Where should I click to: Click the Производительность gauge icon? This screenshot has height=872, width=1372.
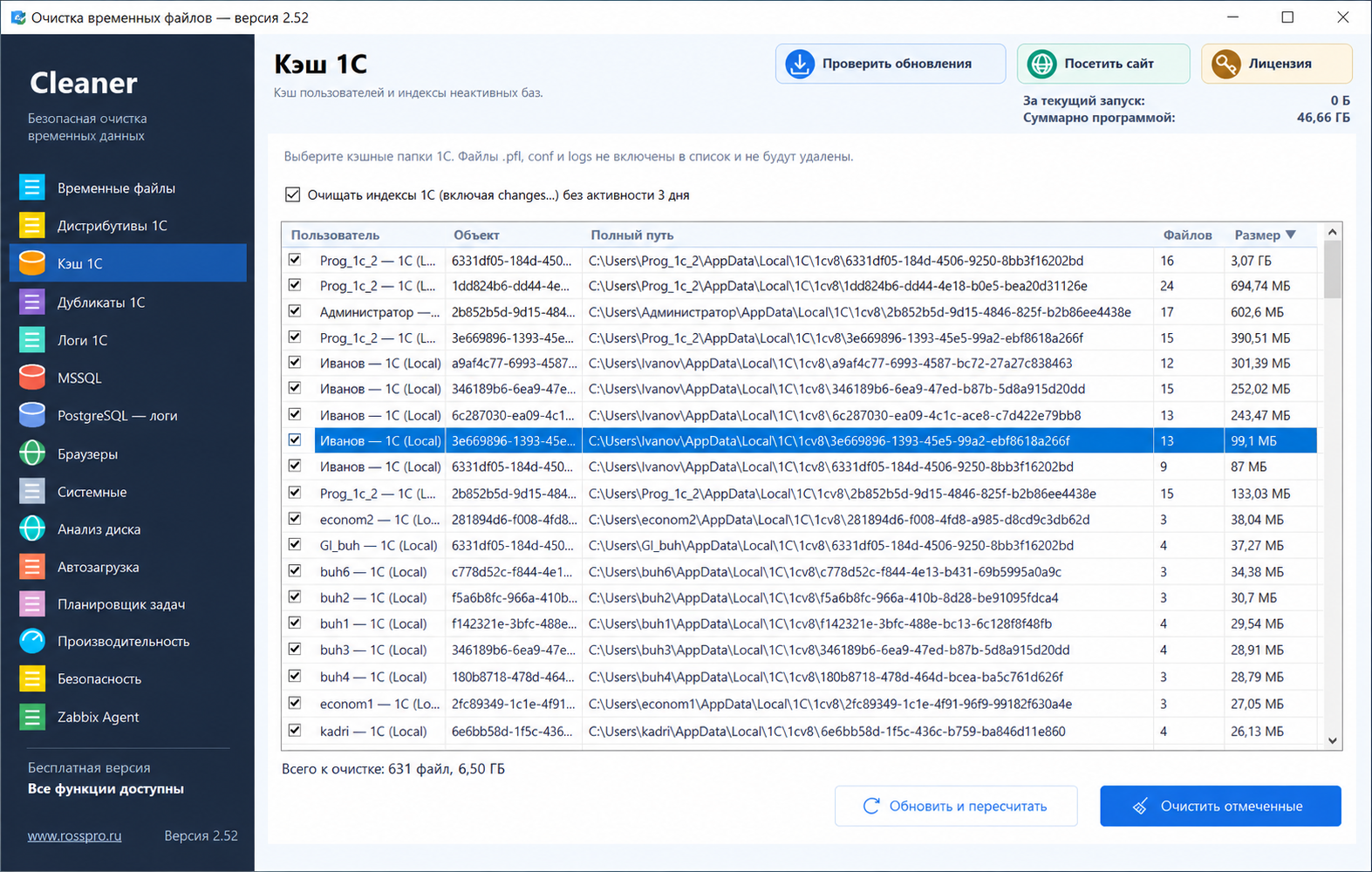[32, 641]
